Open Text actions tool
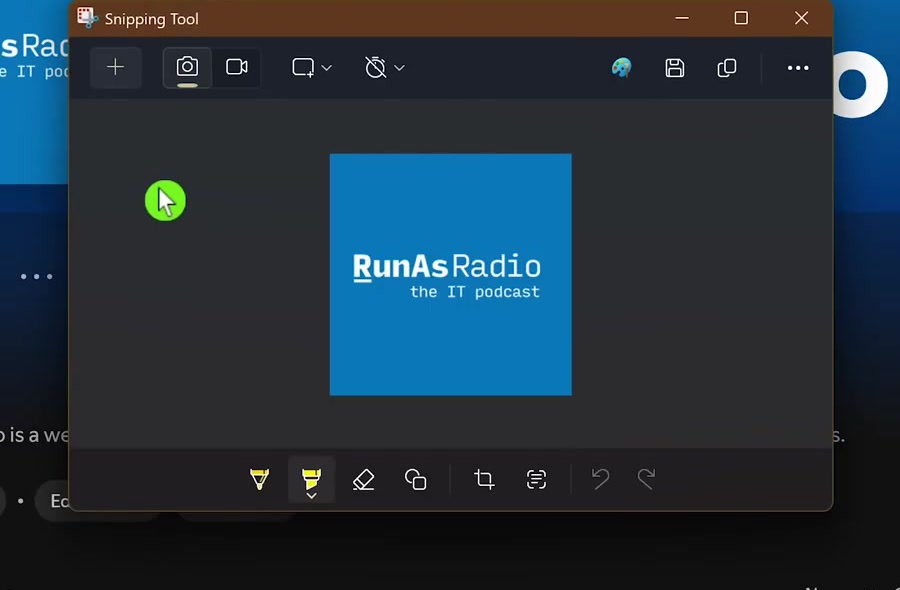The height and width of the screenshot is (590, 900). point(536,479)
